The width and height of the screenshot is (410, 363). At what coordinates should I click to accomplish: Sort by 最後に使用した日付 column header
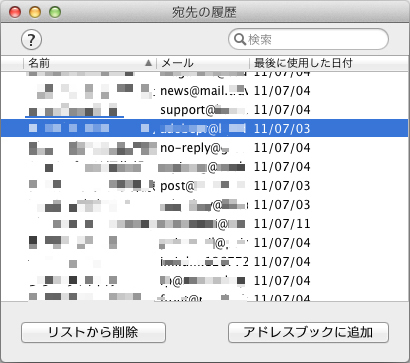(329, 63)
